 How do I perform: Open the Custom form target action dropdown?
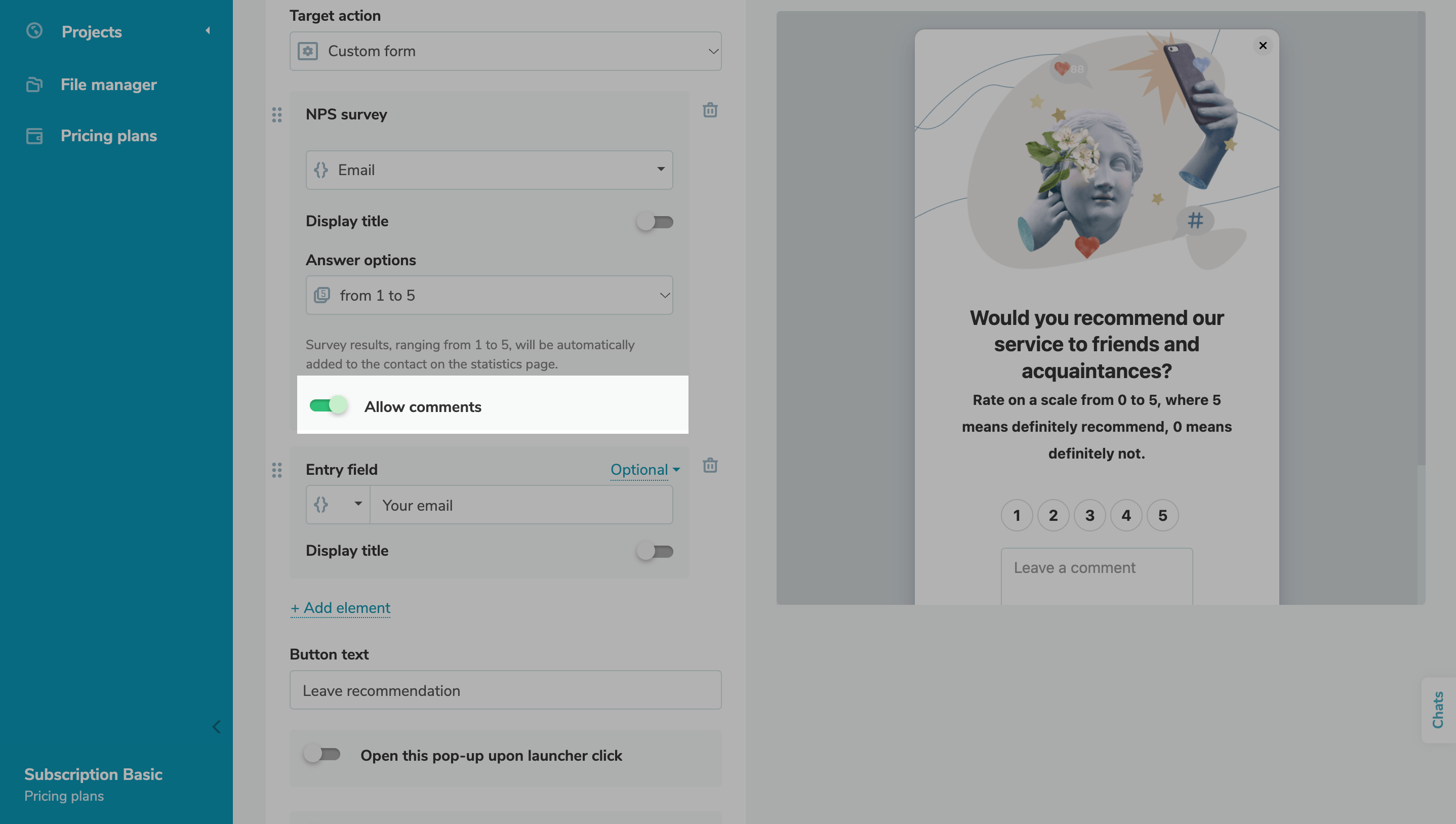coord(505,51)
